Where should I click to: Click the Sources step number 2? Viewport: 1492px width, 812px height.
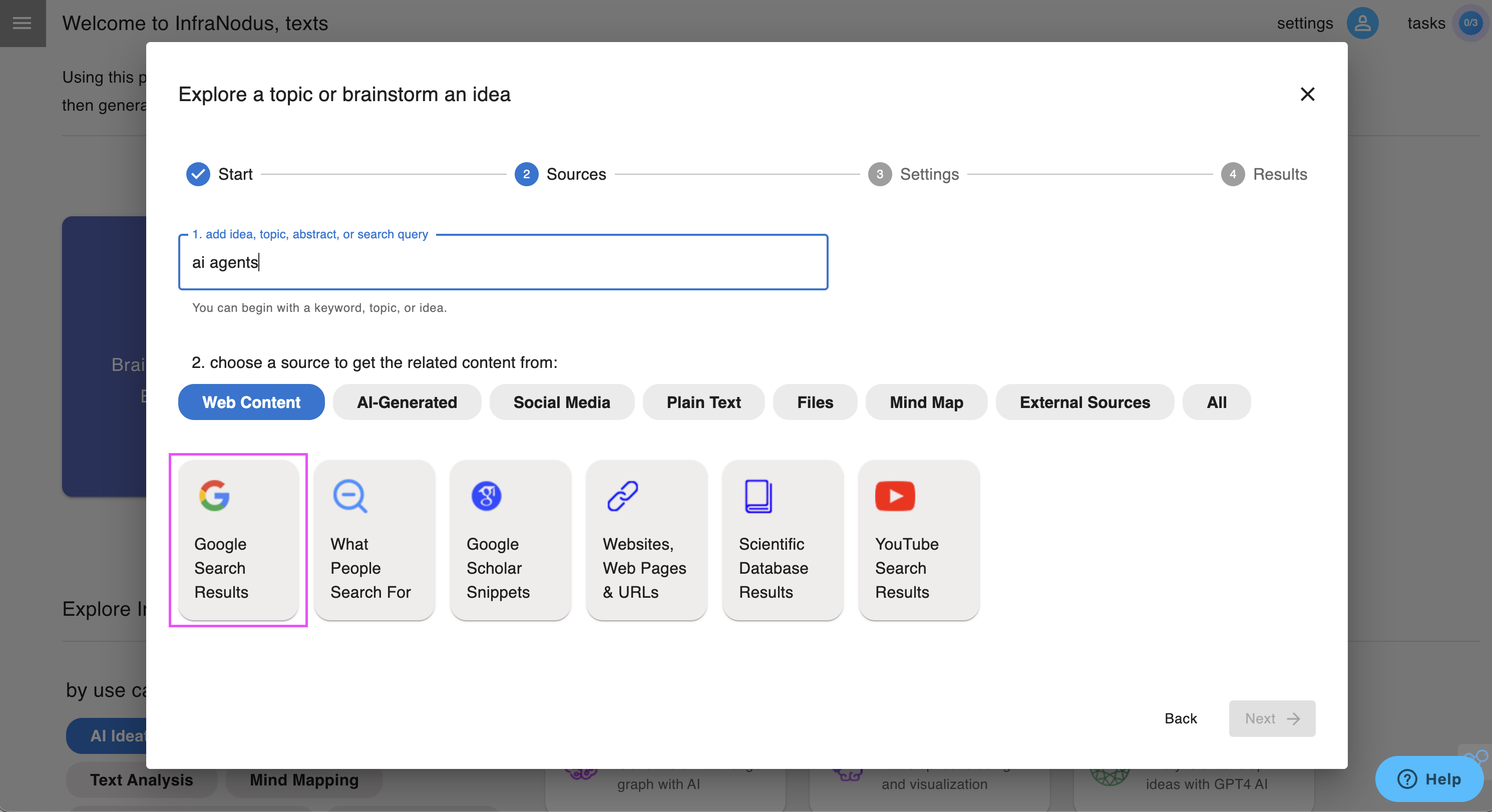click(x=526, y=174)
